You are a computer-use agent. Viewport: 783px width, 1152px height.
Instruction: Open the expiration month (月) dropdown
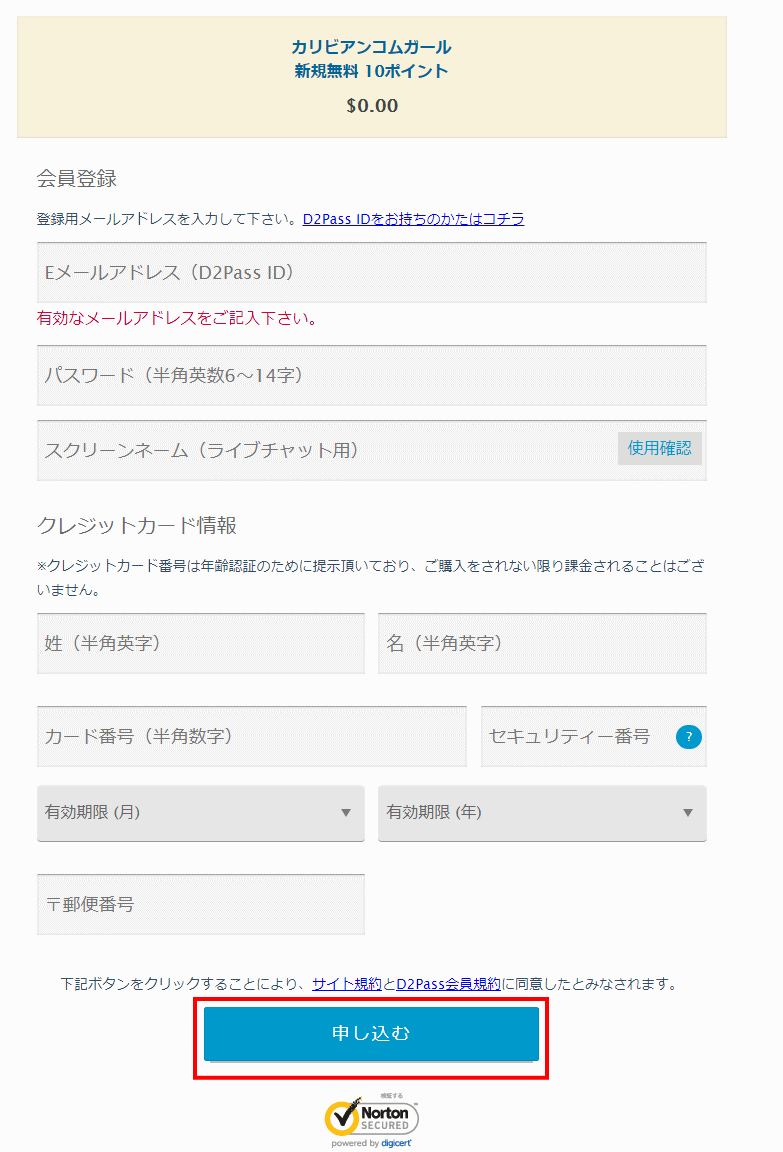pyautogui.click(x=200, y=812)
